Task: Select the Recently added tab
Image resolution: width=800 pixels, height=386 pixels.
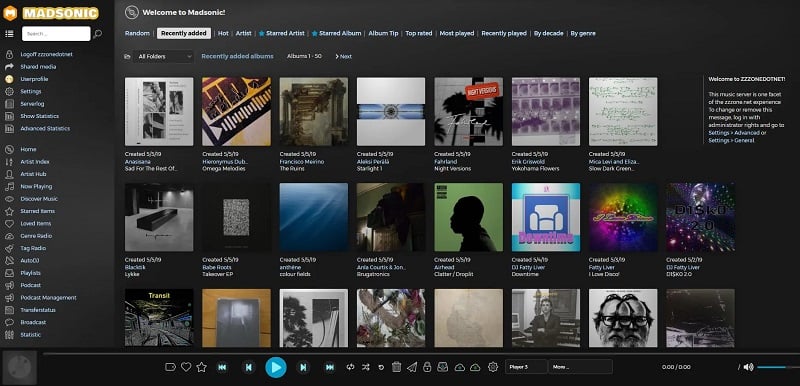Action: 184,33
